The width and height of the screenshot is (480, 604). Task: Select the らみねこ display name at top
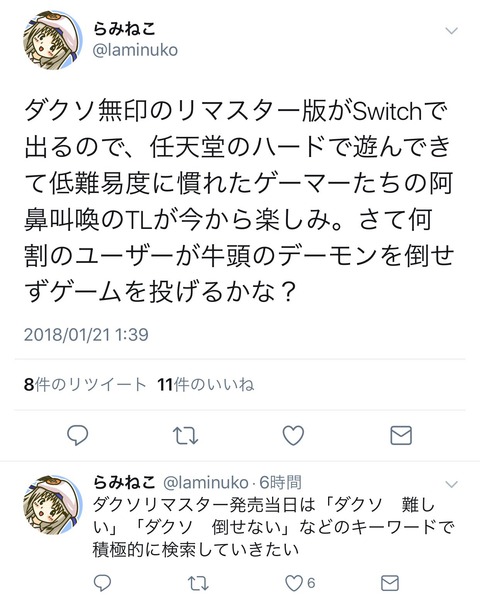pyautogui.click(x=124, y=29)
